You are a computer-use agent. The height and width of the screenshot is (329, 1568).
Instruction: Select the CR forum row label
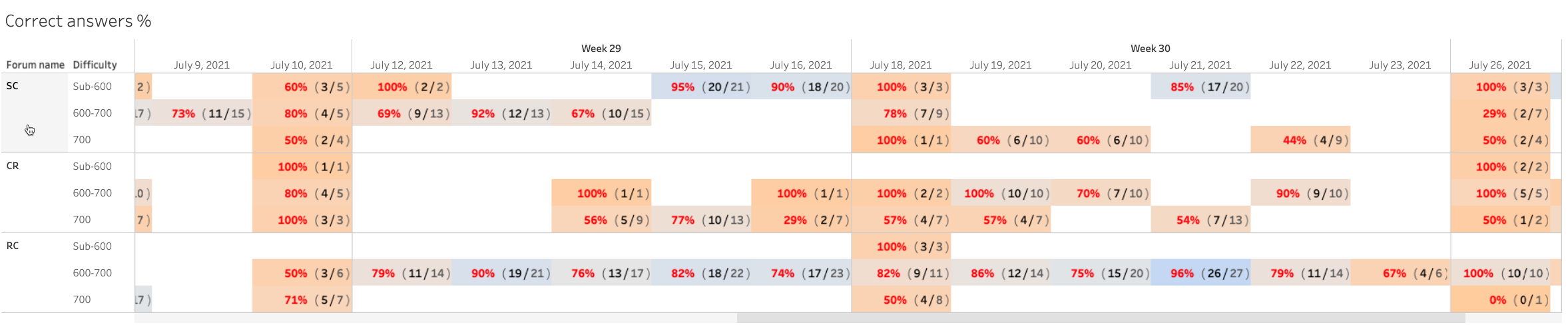[13, 166]
